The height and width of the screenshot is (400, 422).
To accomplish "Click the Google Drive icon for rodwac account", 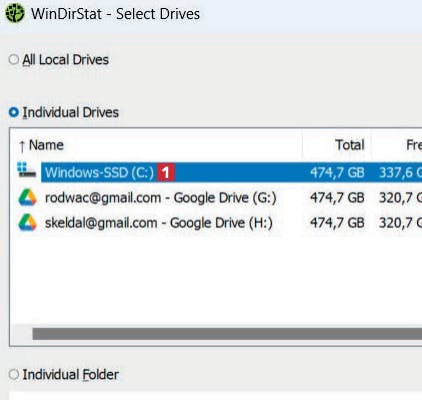I will tap(27, 197).
